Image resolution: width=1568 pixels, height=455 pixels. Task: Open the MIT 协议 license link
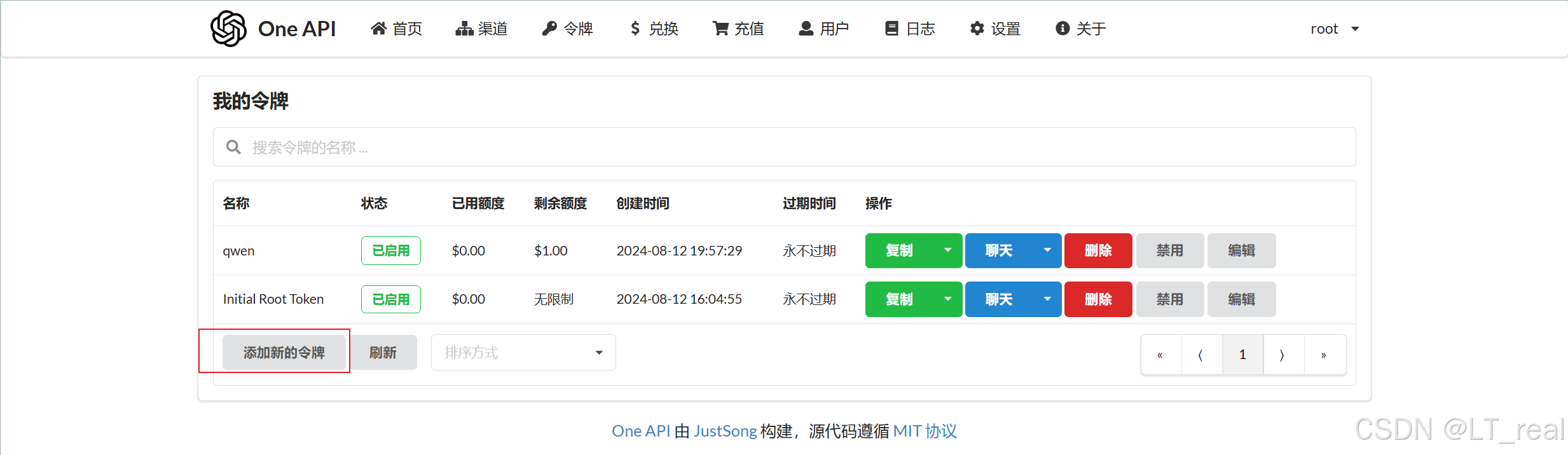(x=925, y=431)
